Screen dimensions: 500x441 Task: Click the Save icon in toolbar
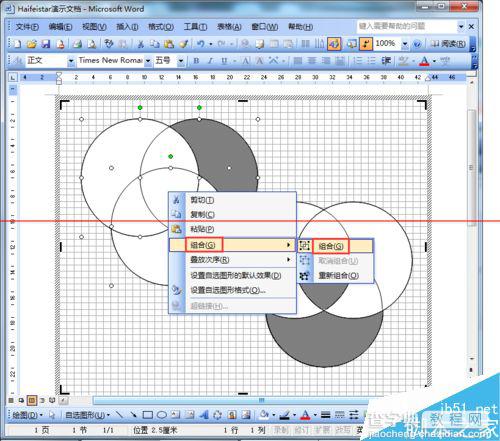click(46, 44)
